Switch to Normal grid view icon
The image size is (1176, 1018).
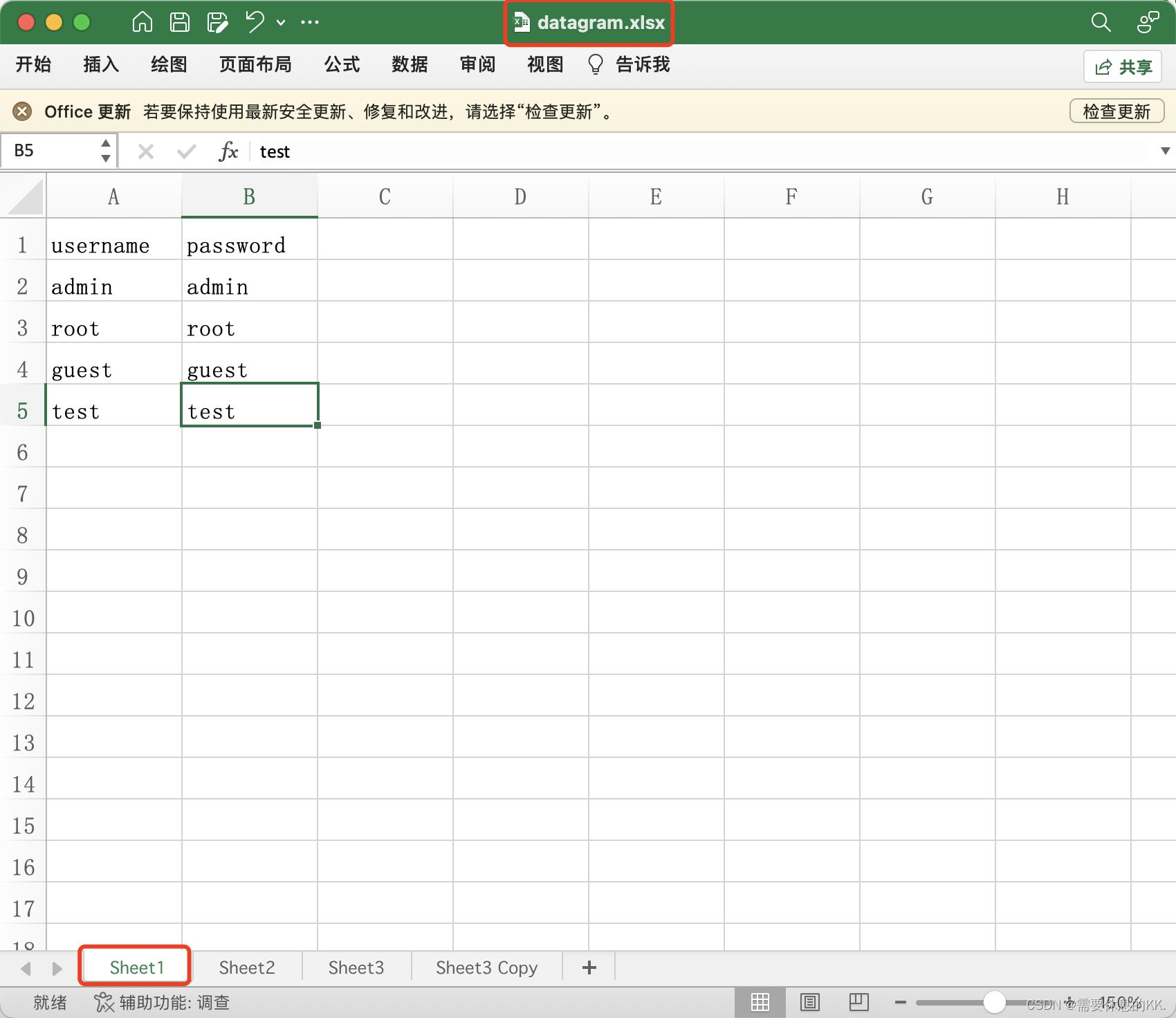click(x=760, y=1002)
